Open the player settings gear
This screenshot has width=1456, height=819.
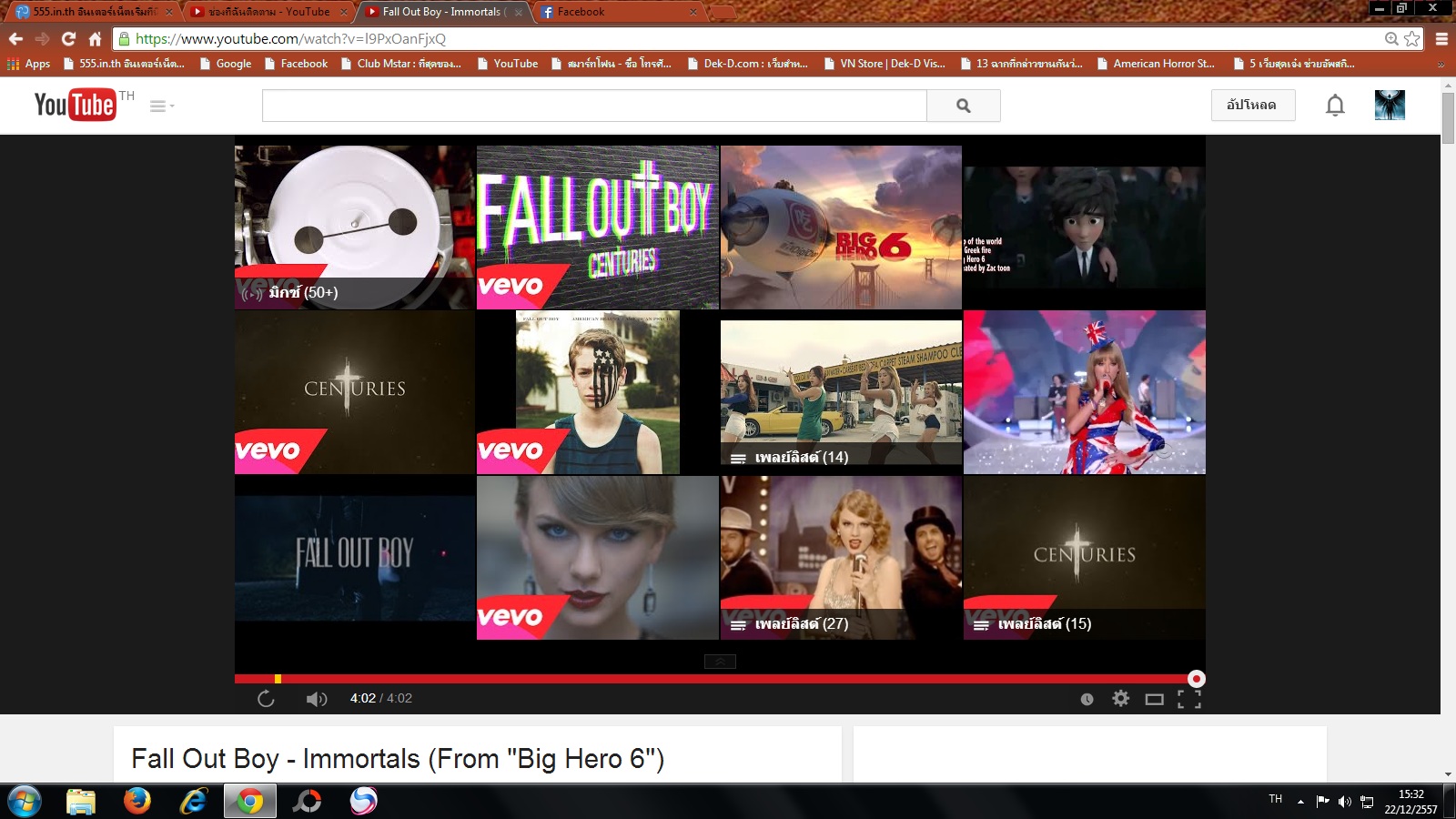click(x=1121, y=698)
